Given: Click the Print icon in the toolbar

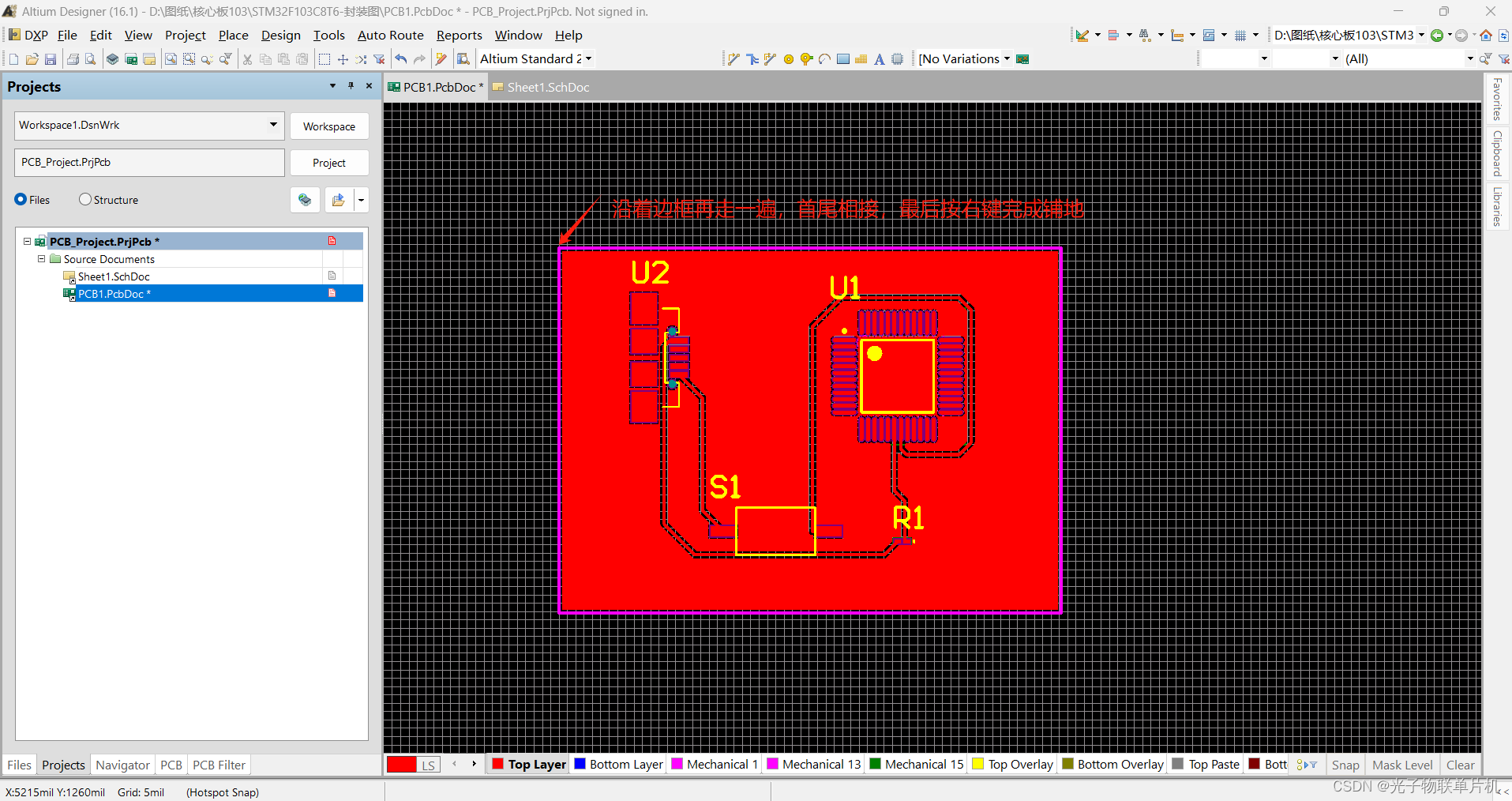Looking at the screenshot, I should coord(73,59).
